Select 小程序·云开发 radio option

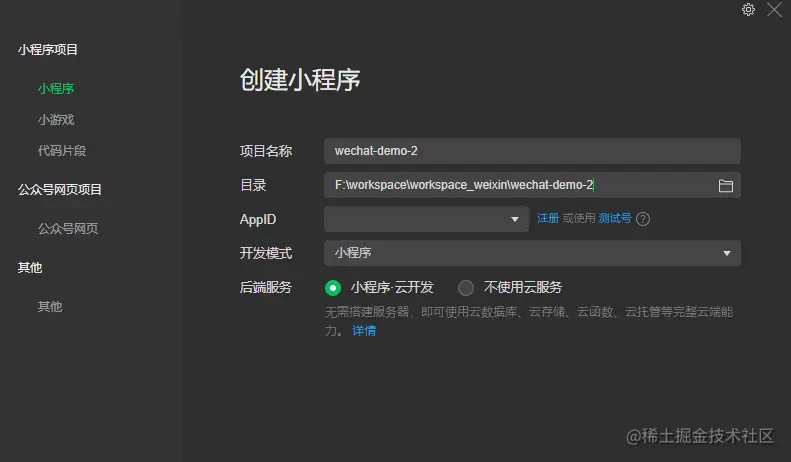tap(333, 288)
